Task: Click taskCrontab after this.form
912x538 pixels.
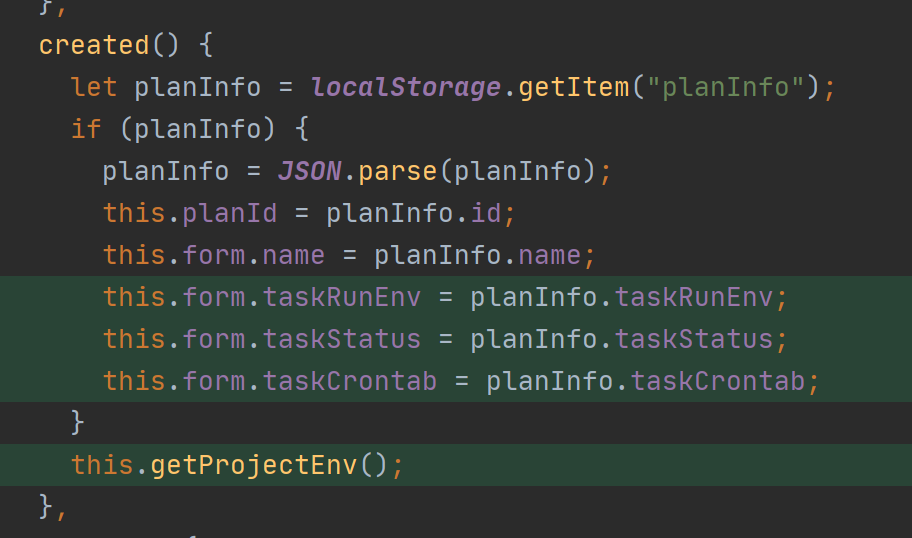Action: [x=349, y=381]
